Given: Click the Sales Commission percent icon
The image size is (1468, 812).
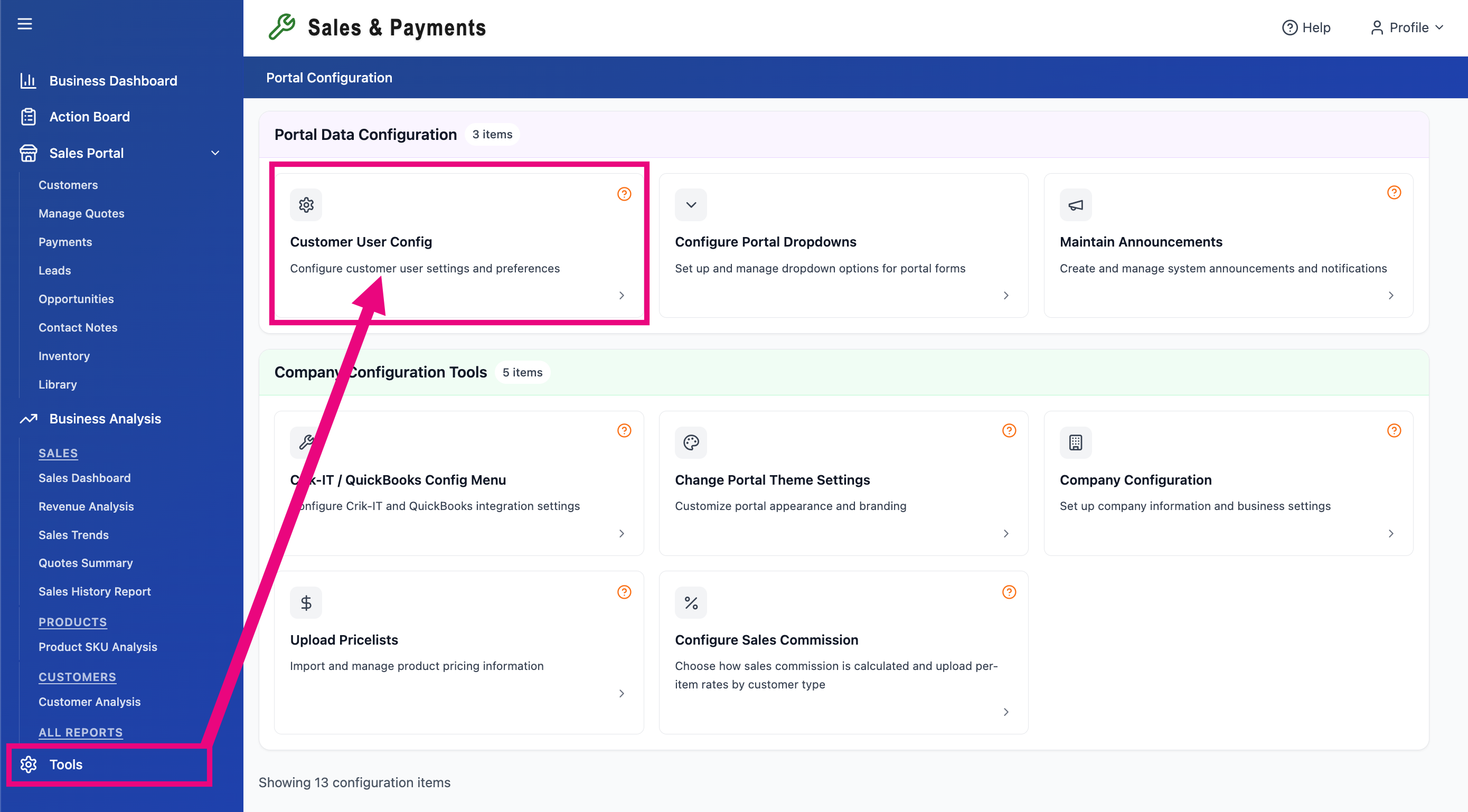Looking at the screenshot, I should 691,602.
